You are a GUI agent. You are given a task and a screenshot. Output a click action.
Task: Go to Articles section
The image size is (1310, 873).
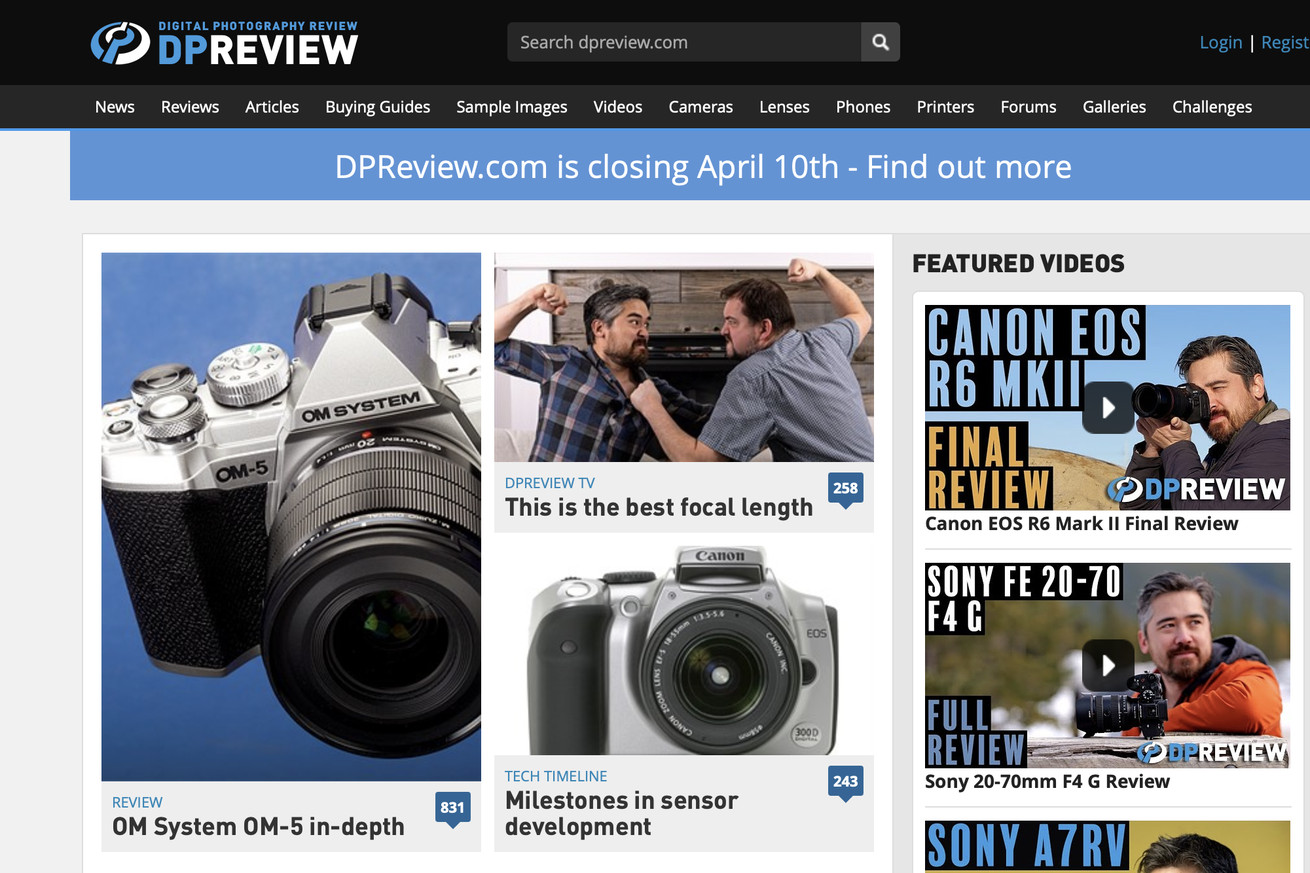272,107
